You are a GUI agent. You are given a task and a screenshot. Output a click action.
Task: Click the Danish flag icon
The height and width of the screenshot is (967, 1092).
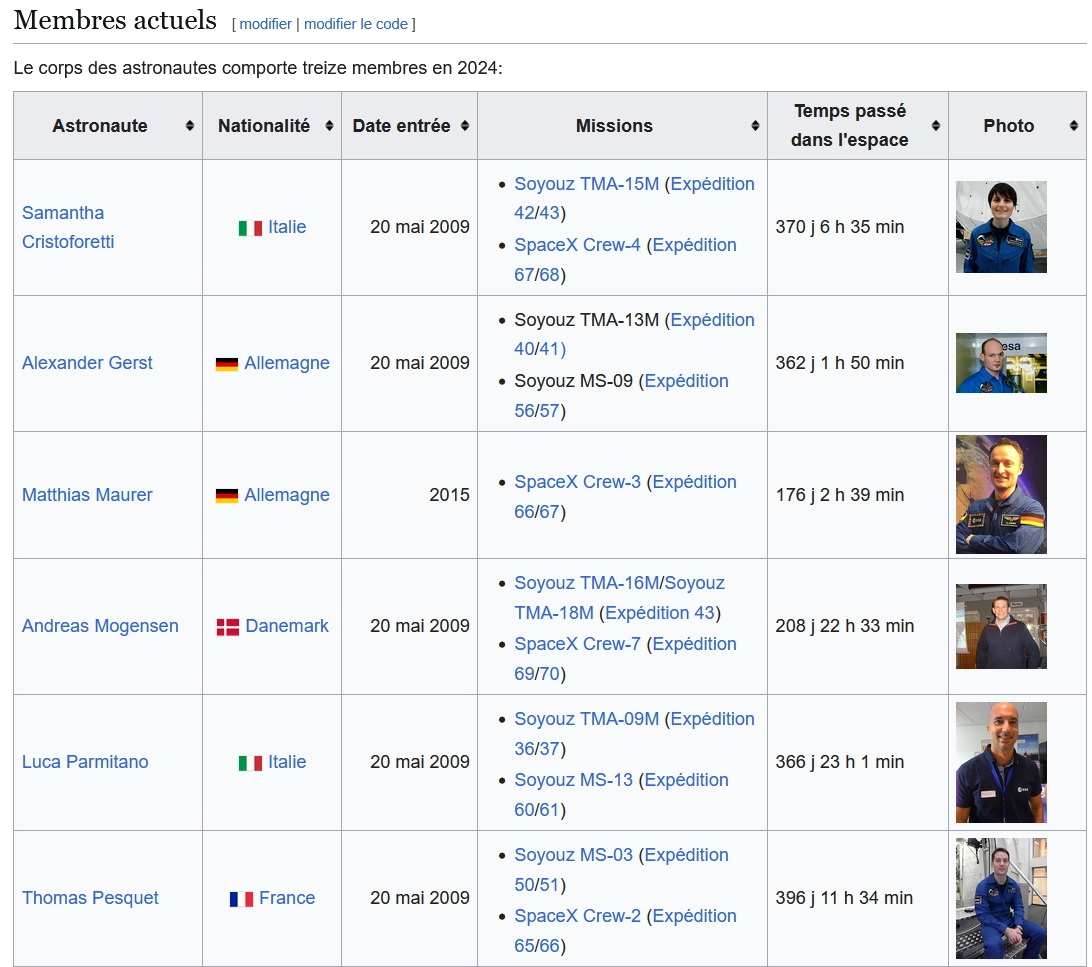pos(228,627)
